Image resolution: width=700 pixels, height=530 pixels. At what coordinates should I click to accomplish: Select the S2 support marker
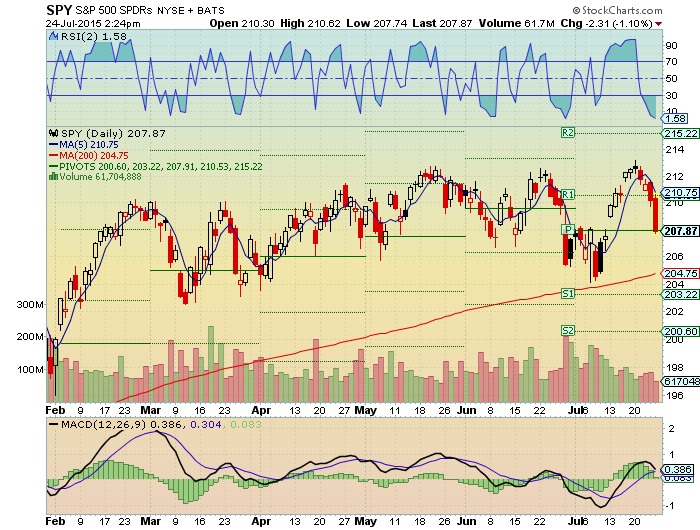tap(567, 330)
